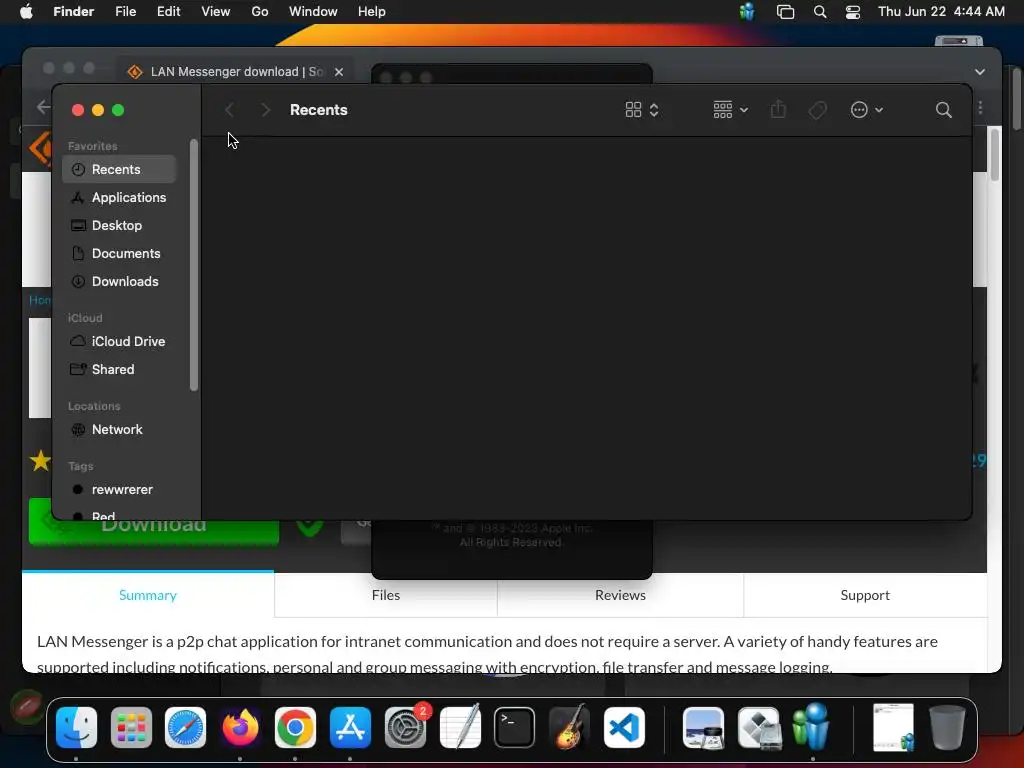Viewport: 1024px width, 768px height.
Task: Expand browser tab search chevron
Action: [x=980, y=72]
